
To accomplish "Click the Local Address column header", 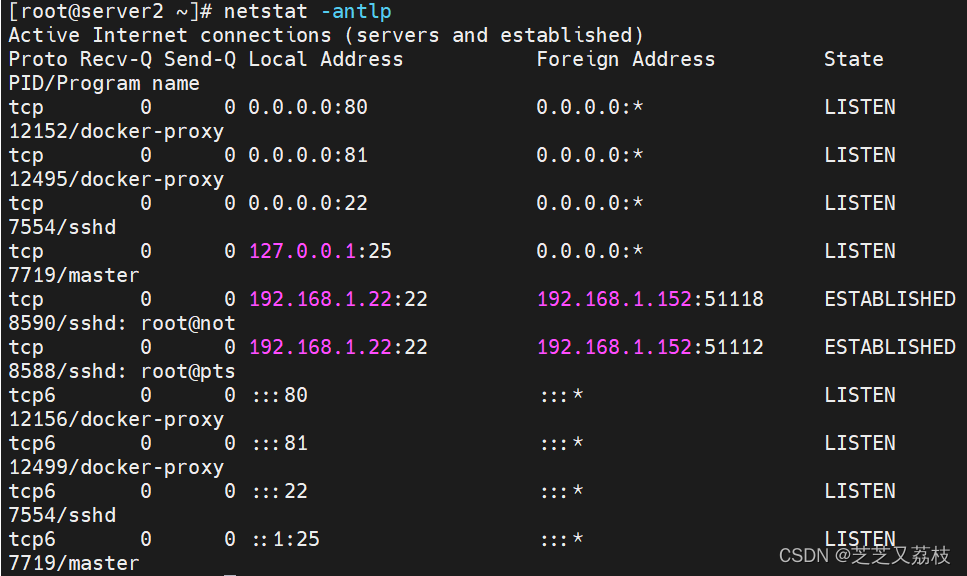I will 325,59.
